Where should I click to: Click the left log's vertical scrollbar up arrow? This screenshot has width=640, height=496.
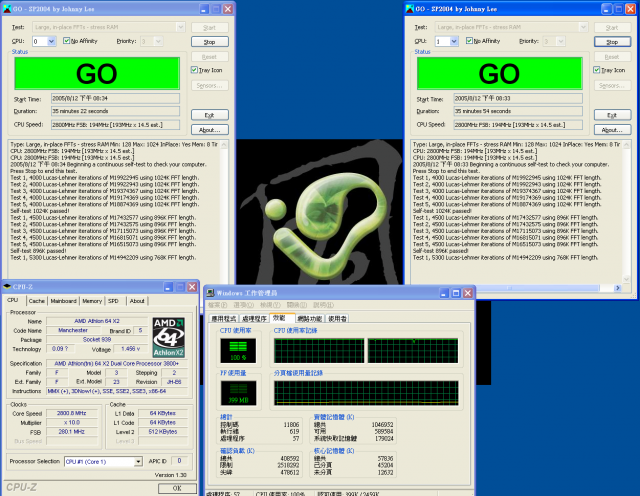coord(224,145)
